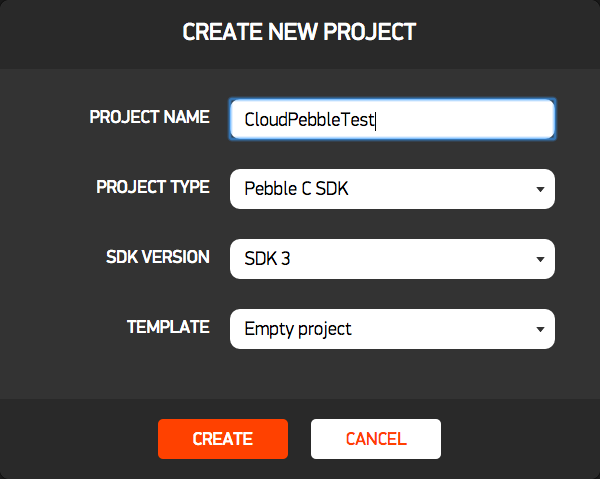This screenshot has width=600, height=479.
Task: Click the arrow on SDK Version selector
Action: [x=540, y=259]
